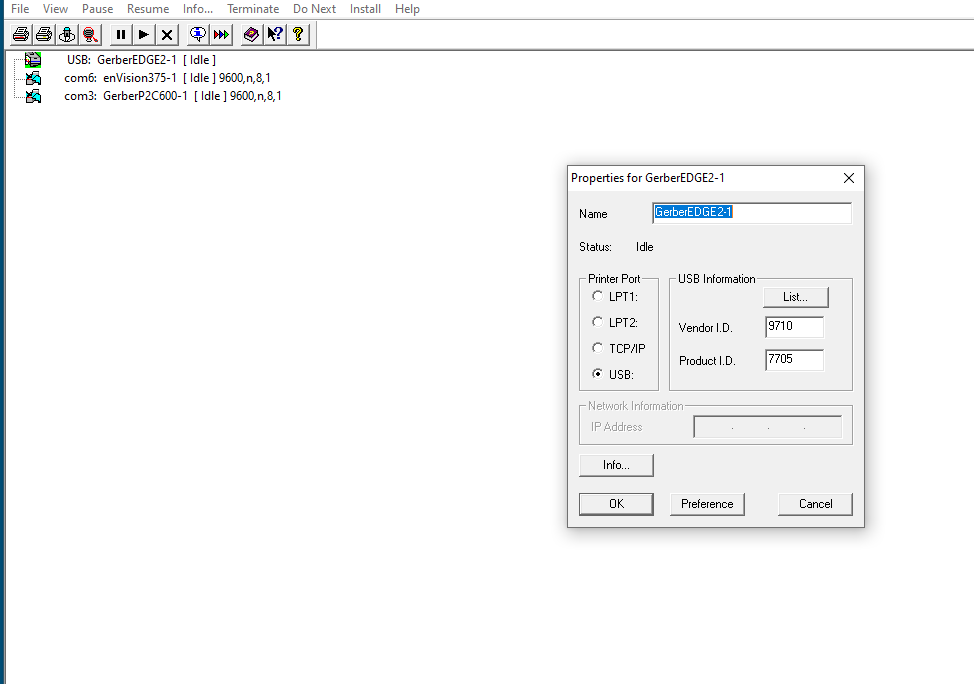
Task: Click the Product I.D. field
Action: pyautogui.click(x=794, y=360)
